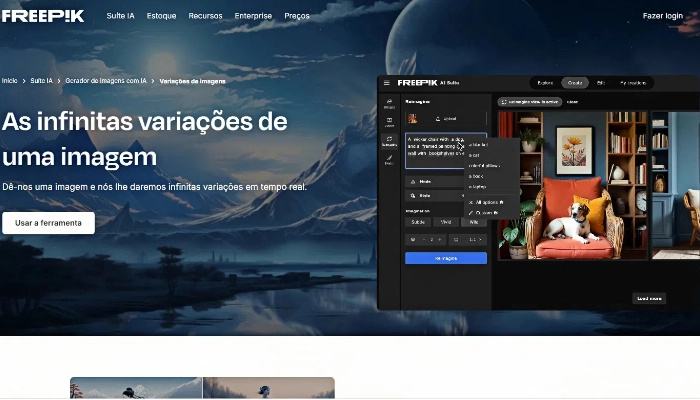Select the Subtle imagination option

(x=418, y=222)
